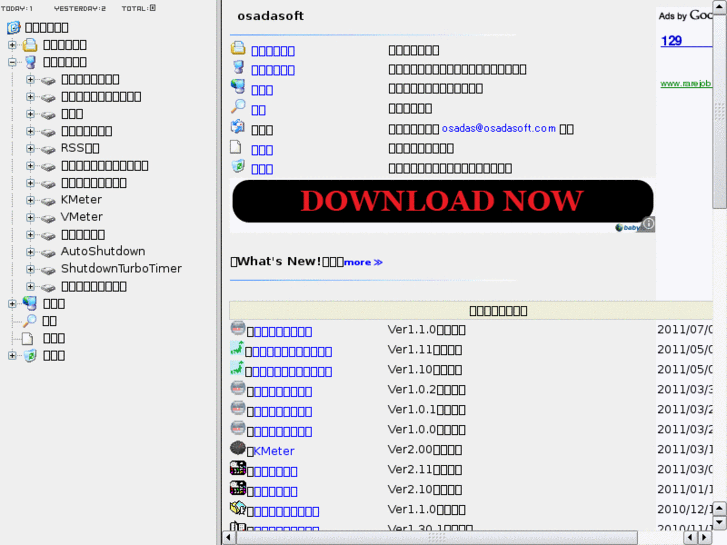The height and width of the screenshot is (545, 727).
Task: Click the drive icon beside the RSS tree item
Action: 48,149
